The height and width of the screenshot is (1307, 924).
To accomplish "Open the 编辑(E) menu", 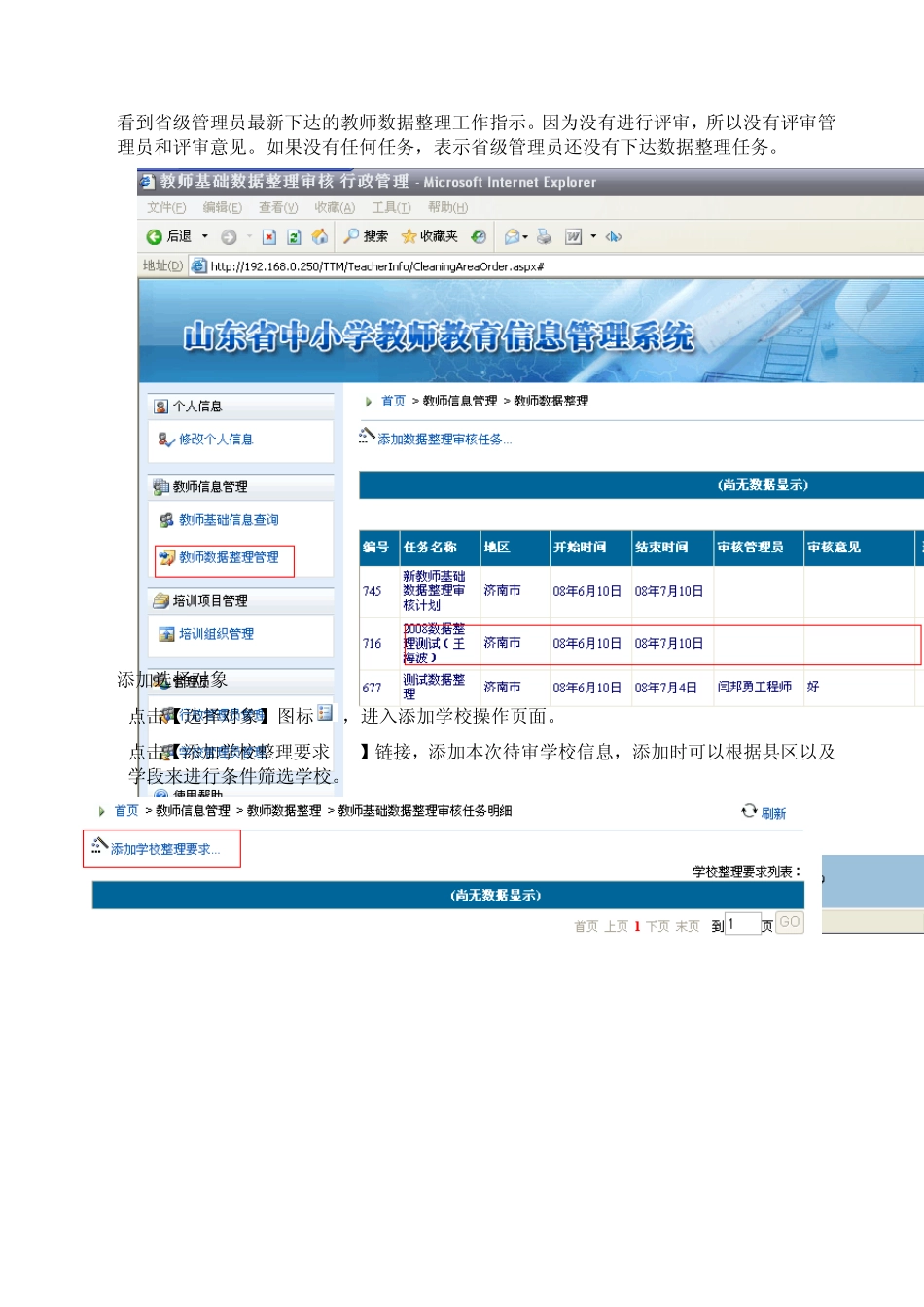I will (223, 207).
